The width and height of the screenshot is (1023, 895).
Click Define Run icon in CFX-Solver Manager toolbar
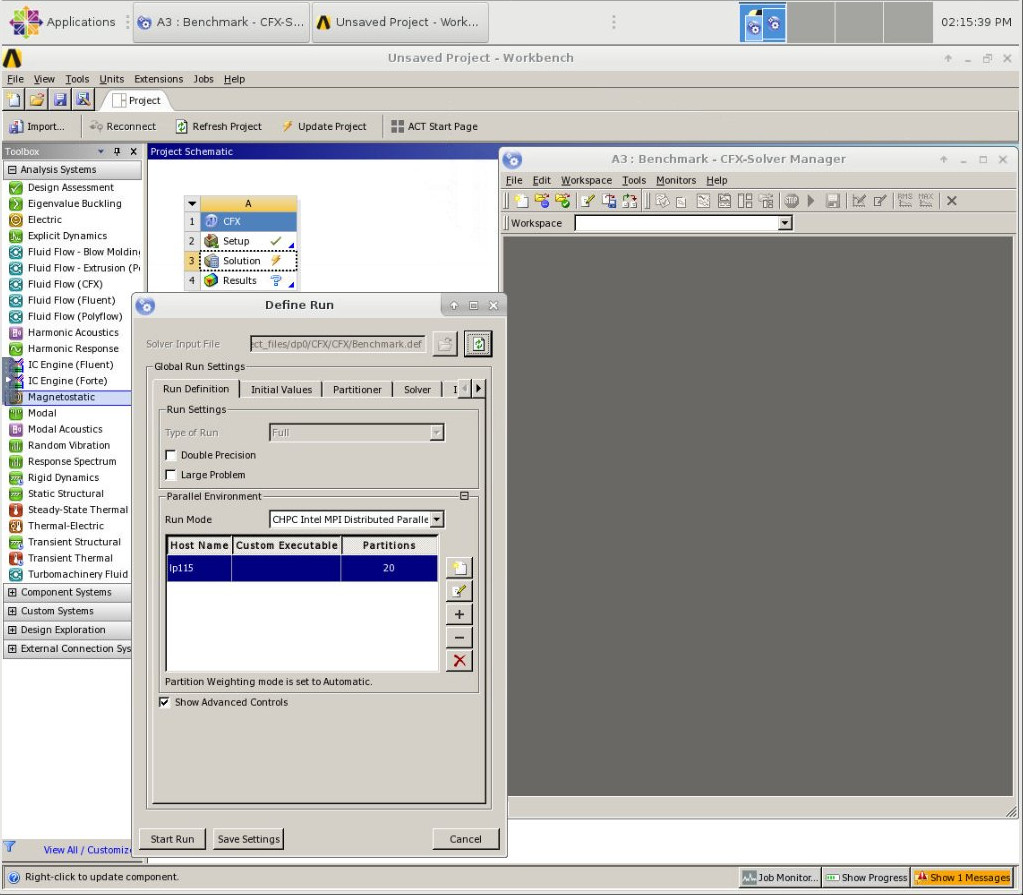pyautogui.click(x=521, y=201)
